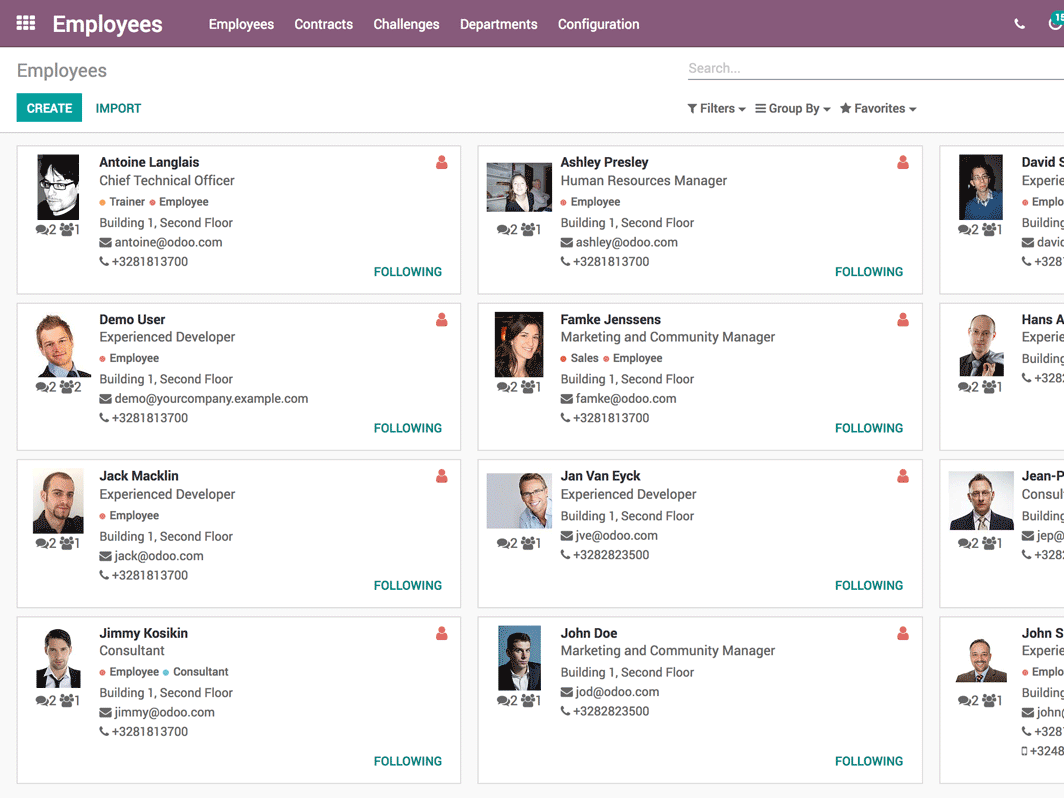
Task: Click the followers icon on Demo User card
Action: point(68,387)
